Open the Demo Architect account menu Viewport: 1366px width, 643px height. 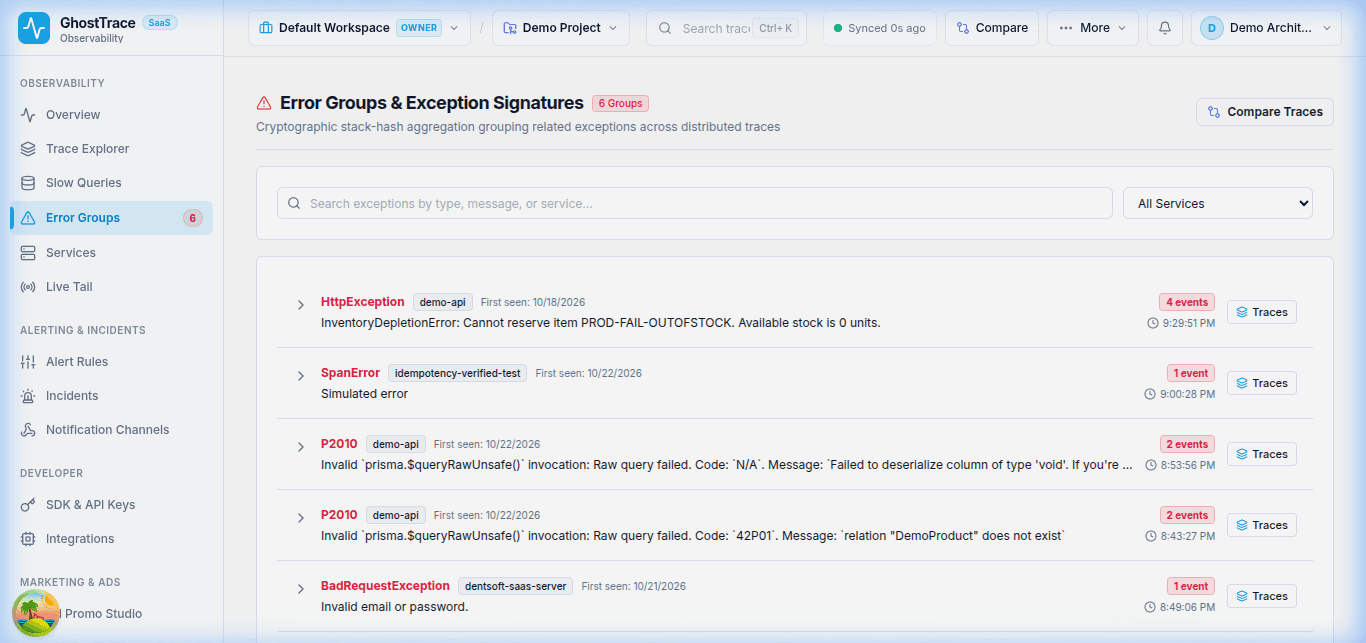[1266, 28]
